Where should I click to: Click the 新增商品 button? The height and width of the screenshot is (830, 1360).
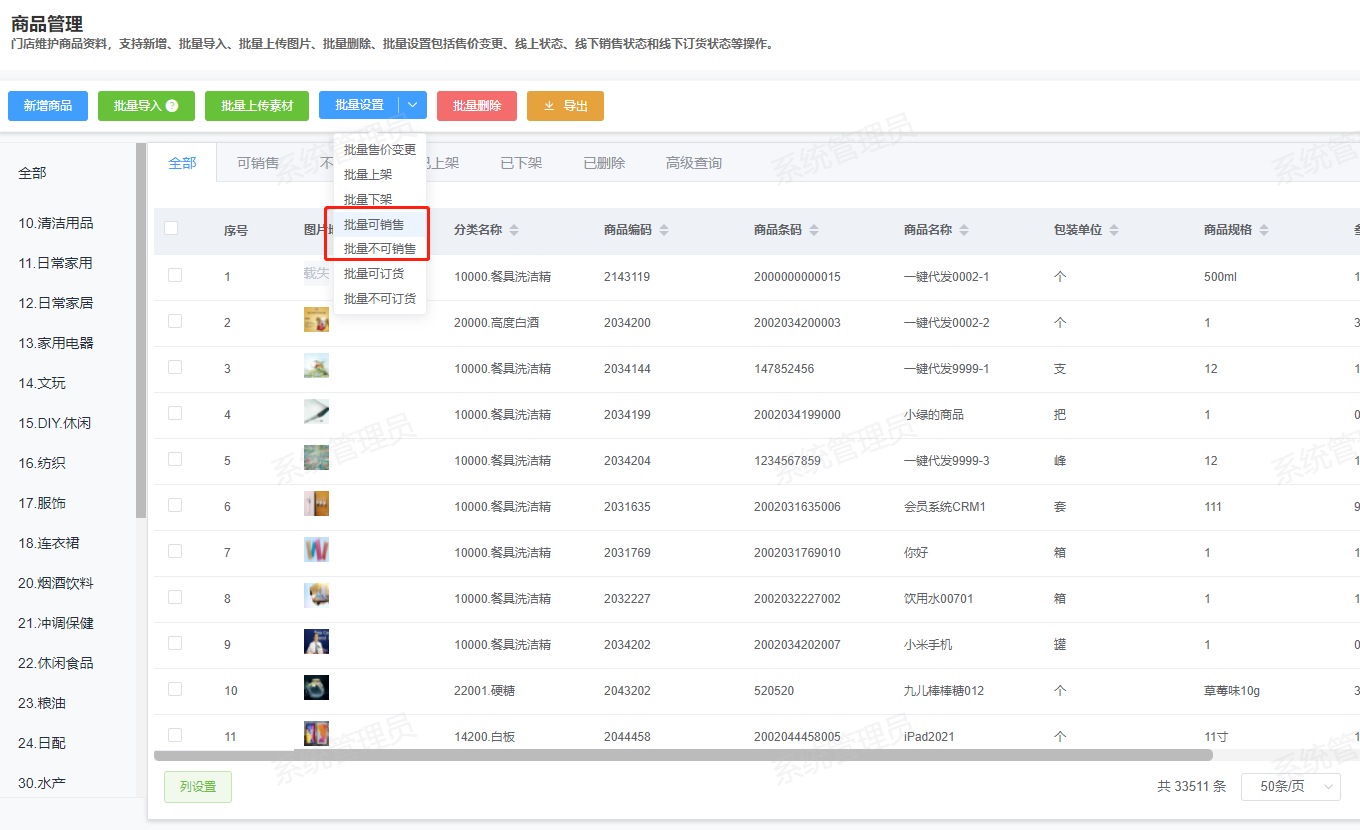click(x=48, y=106)
